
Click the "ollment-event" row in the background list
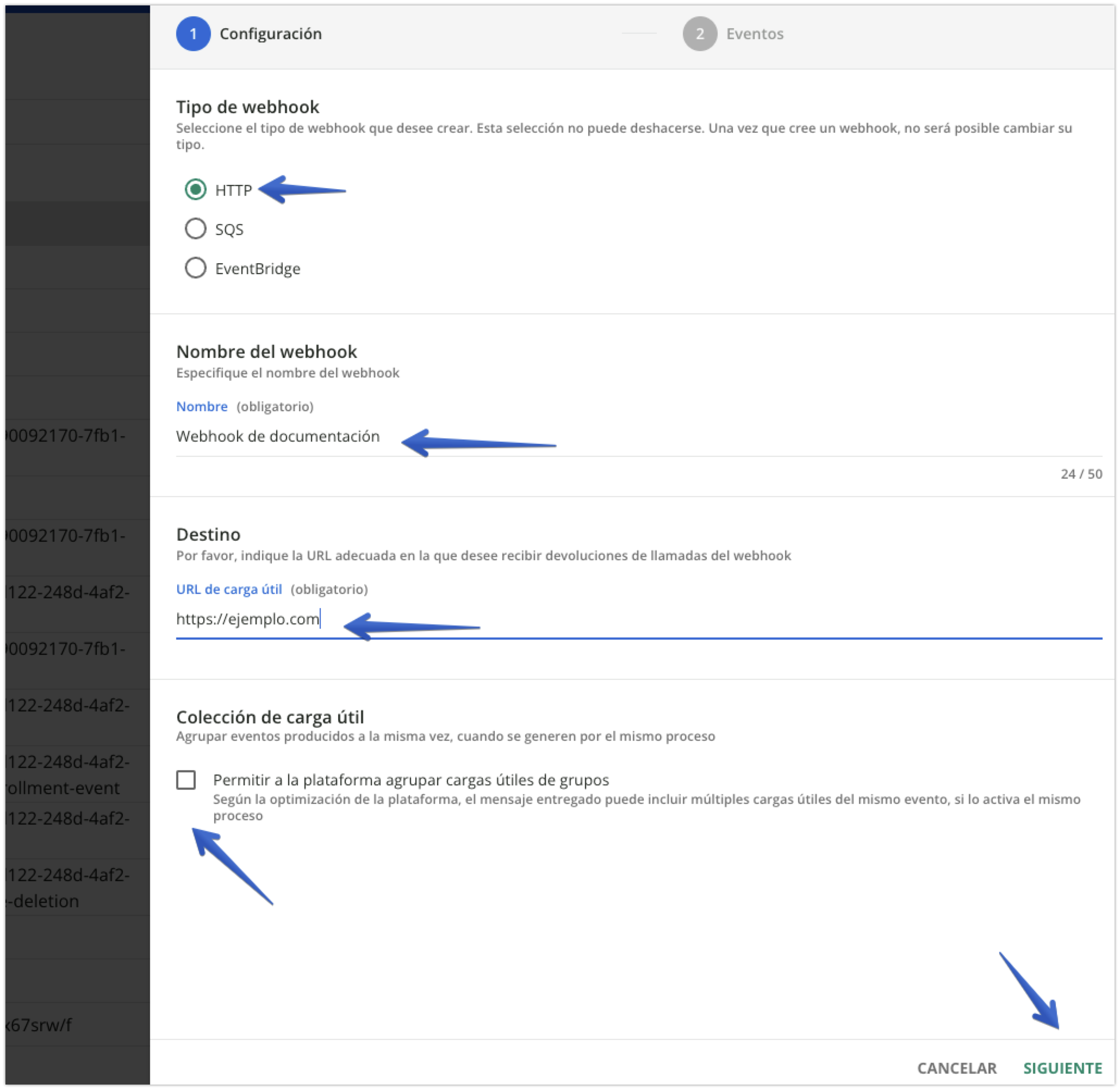(x=63, y=788)
